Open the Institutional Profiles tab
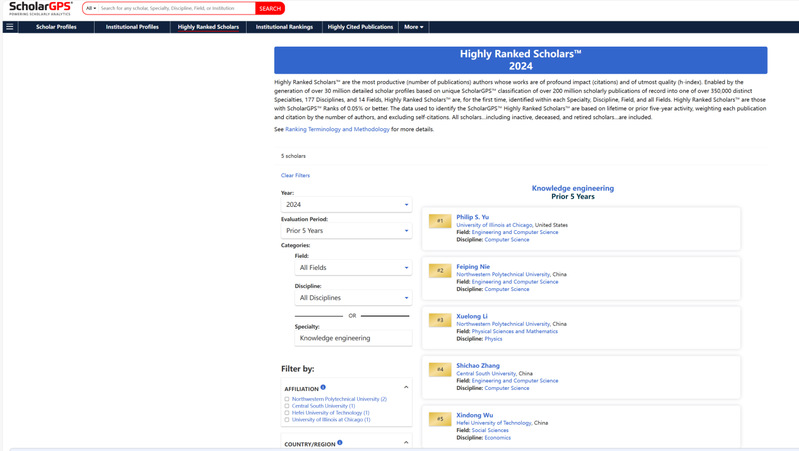Image resolution: width=799 pixels, height=451 pixels. pos(132,27)
